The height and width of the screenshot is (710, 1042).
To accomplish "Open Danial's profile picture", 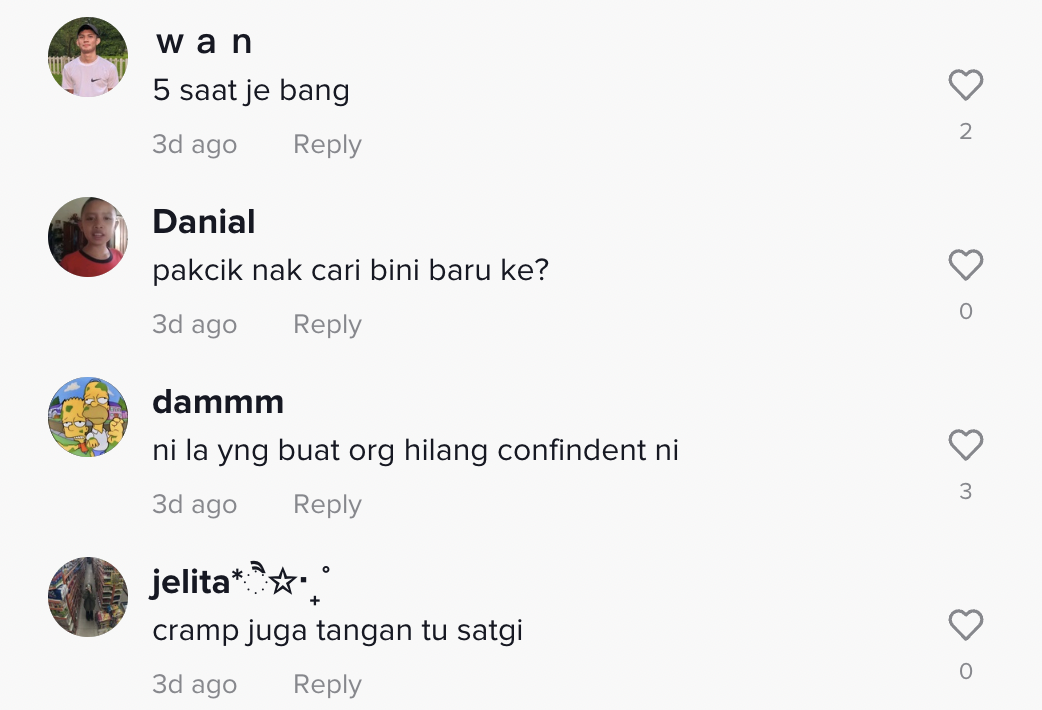I will click(88, 237).
